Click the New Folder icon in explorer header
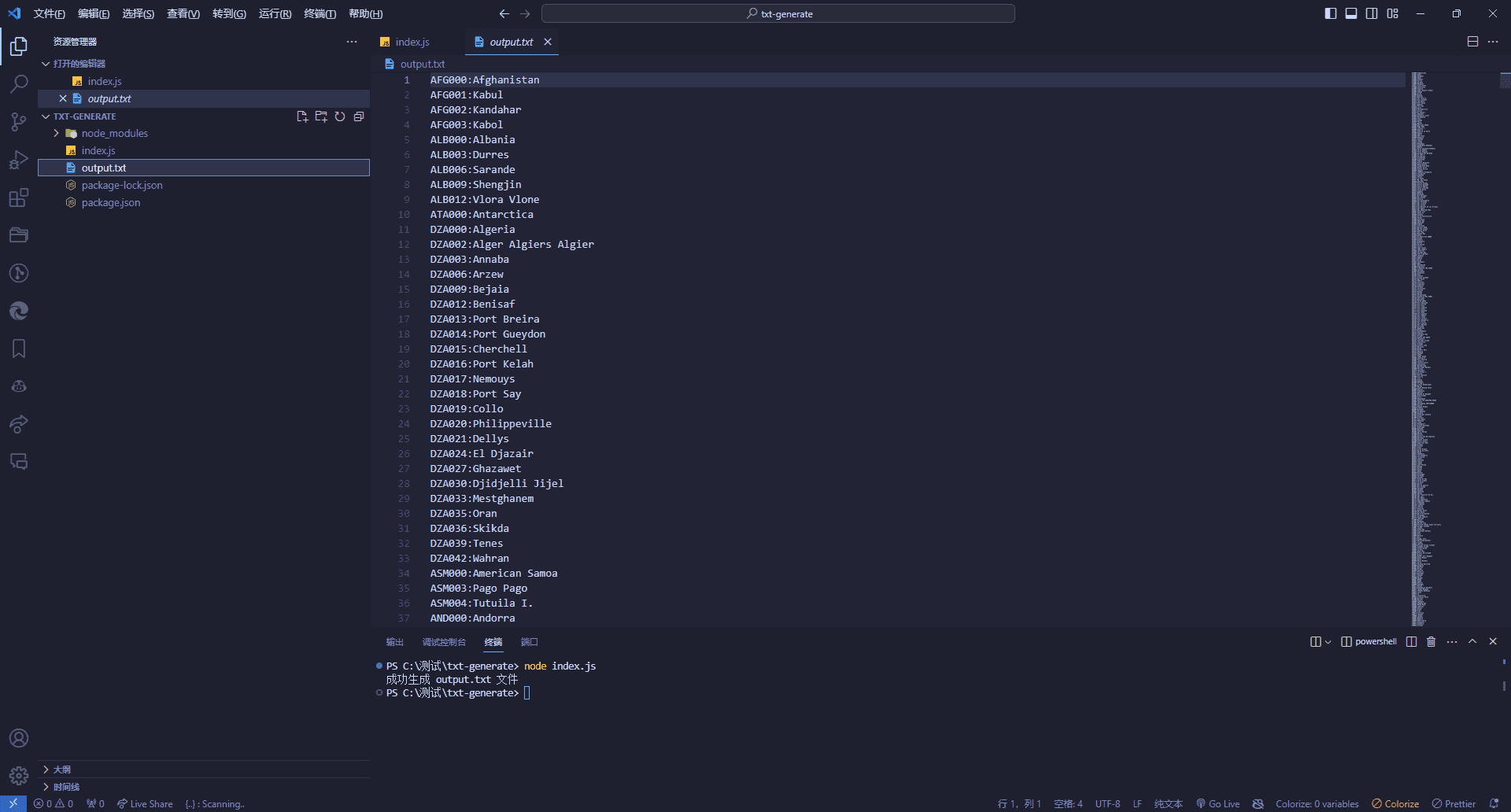Screen dimensions: 1511x812 321,116
